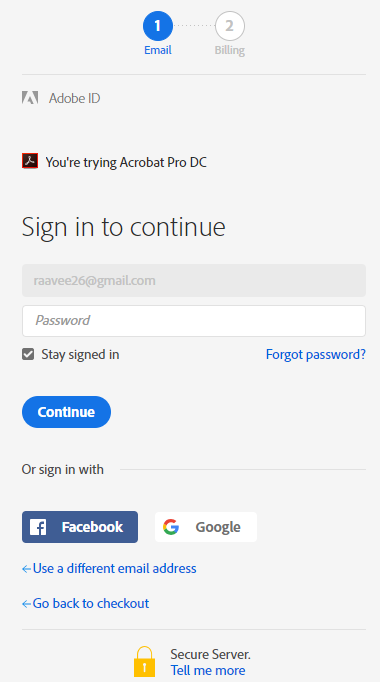This screenshot has height=682, width=380.
Task: Select step 2 Billing circle
Action: 230,26
